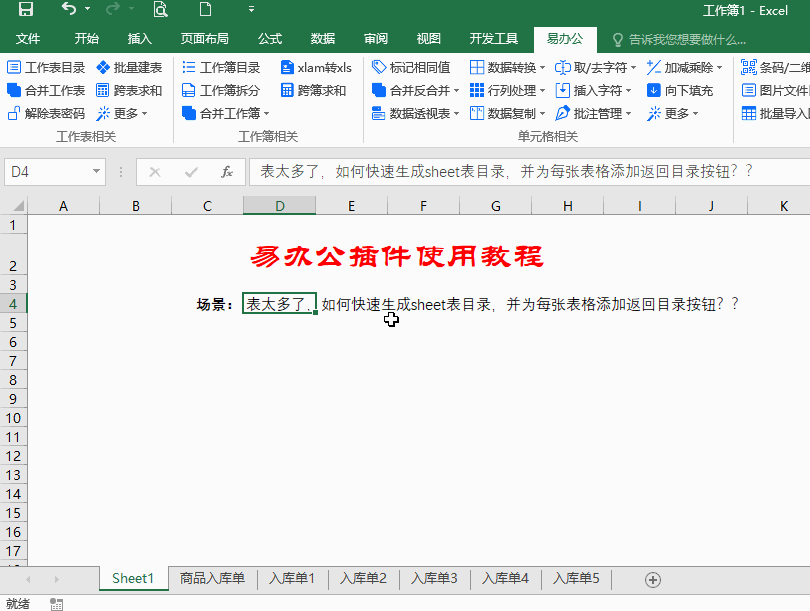Open the 入库单1 sheet tab
The image size is (810, 611).
[292, 578]
